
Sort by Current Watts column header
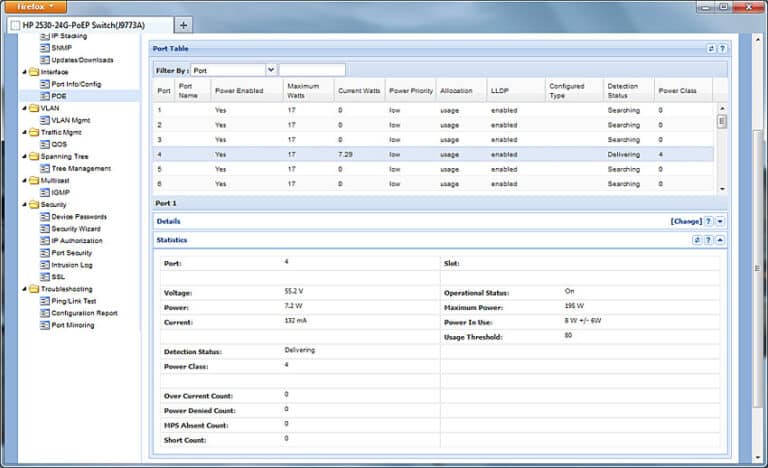pos(360,90)
